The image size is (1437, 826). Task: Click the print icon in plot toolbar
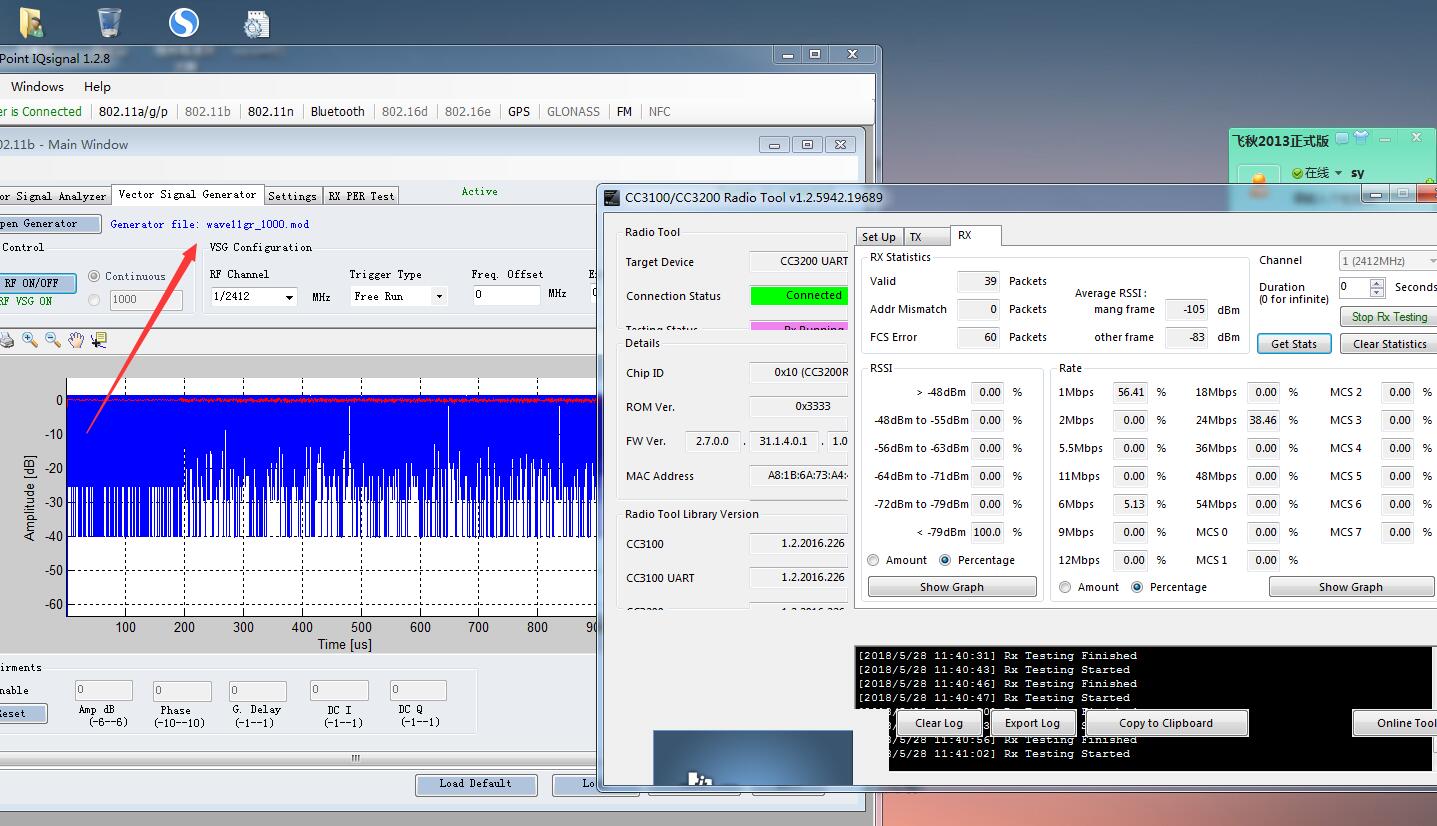7,340
